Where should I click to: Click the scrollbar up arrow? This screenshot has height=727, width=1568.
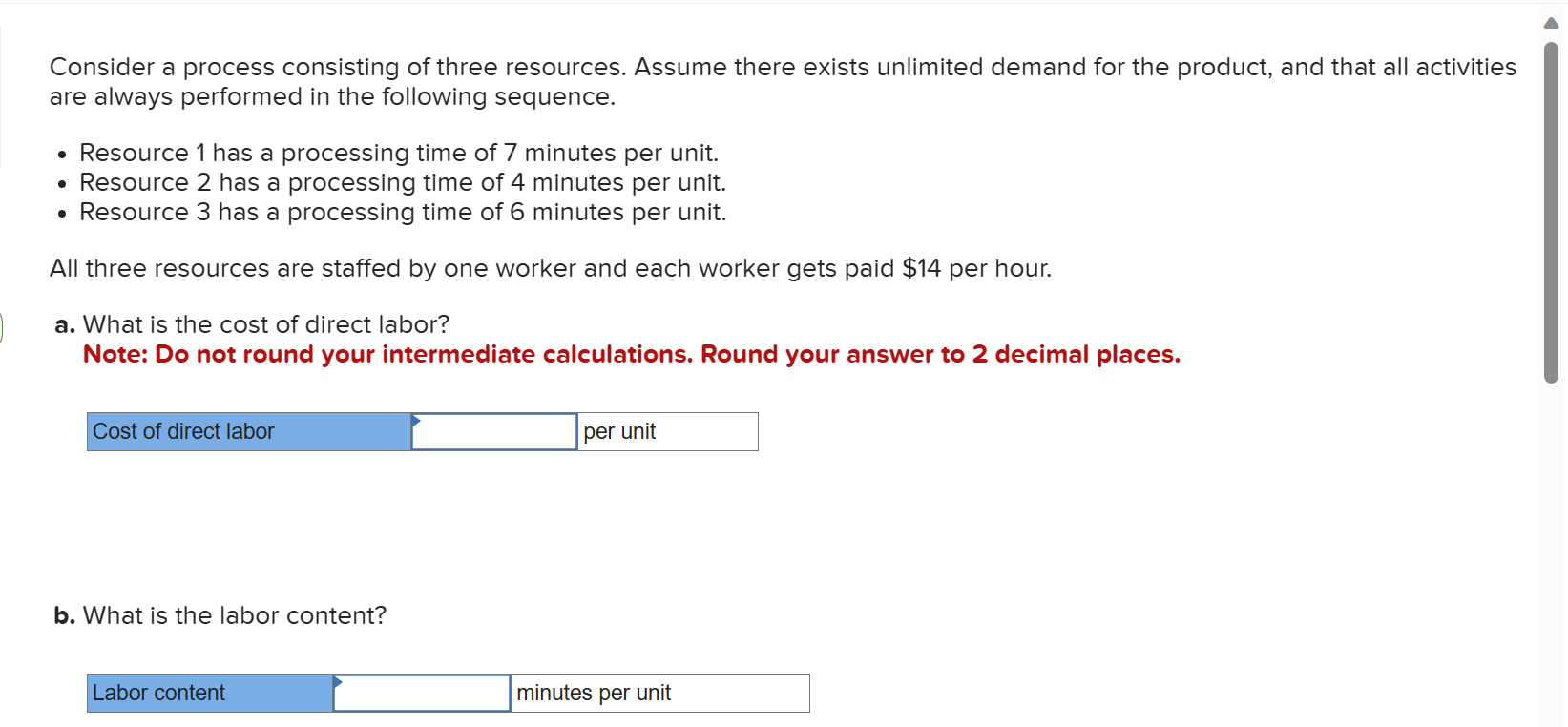(1550, 21)
